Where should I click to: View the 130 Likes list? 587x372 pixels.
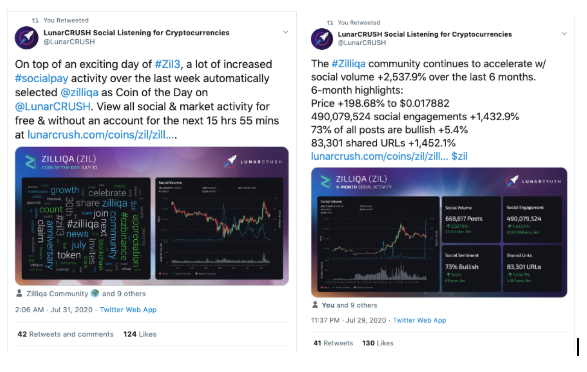pos(378,343)
